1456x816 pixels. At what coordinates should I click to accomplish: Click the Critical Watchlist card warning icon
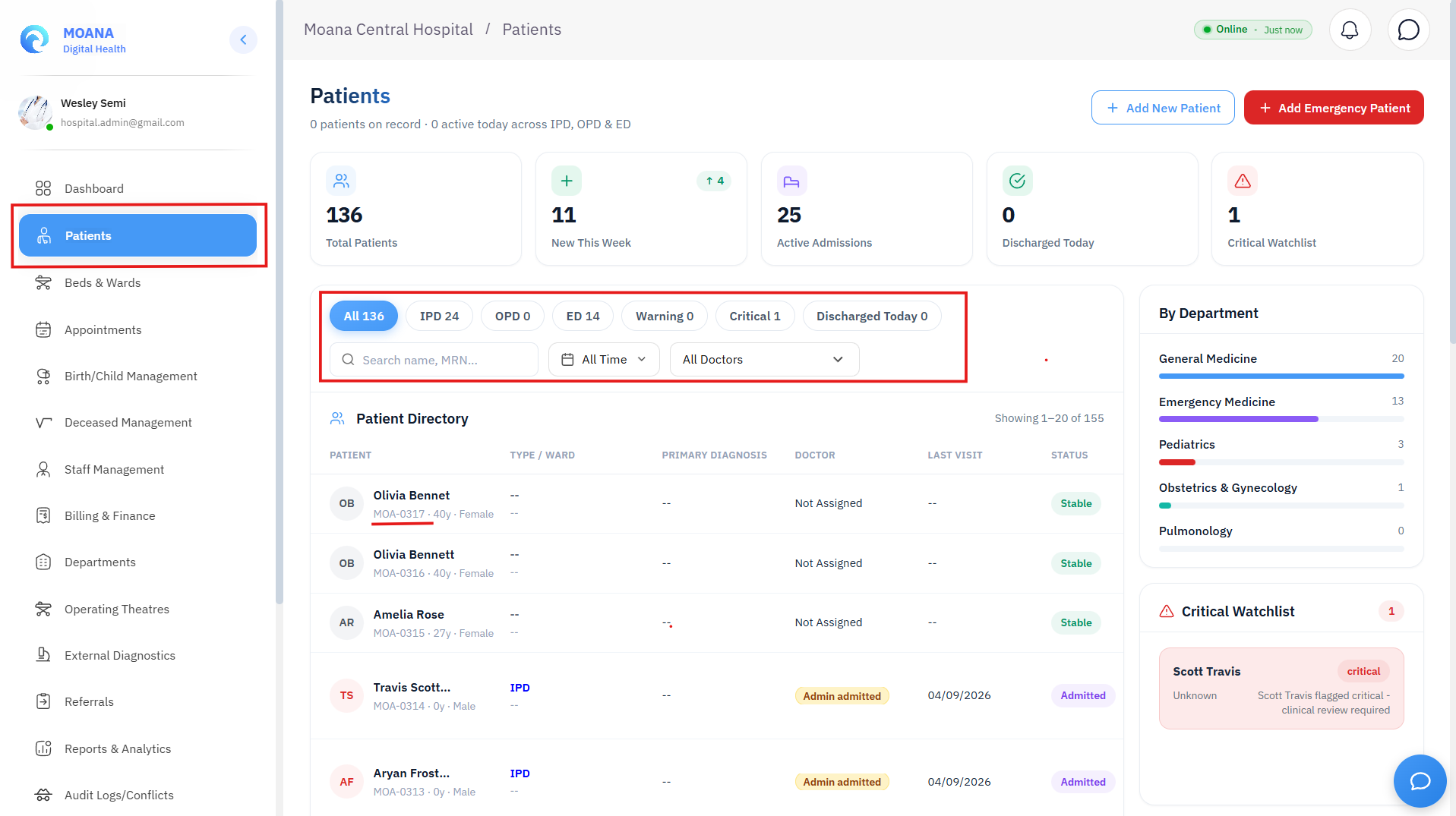[1243, 181]
